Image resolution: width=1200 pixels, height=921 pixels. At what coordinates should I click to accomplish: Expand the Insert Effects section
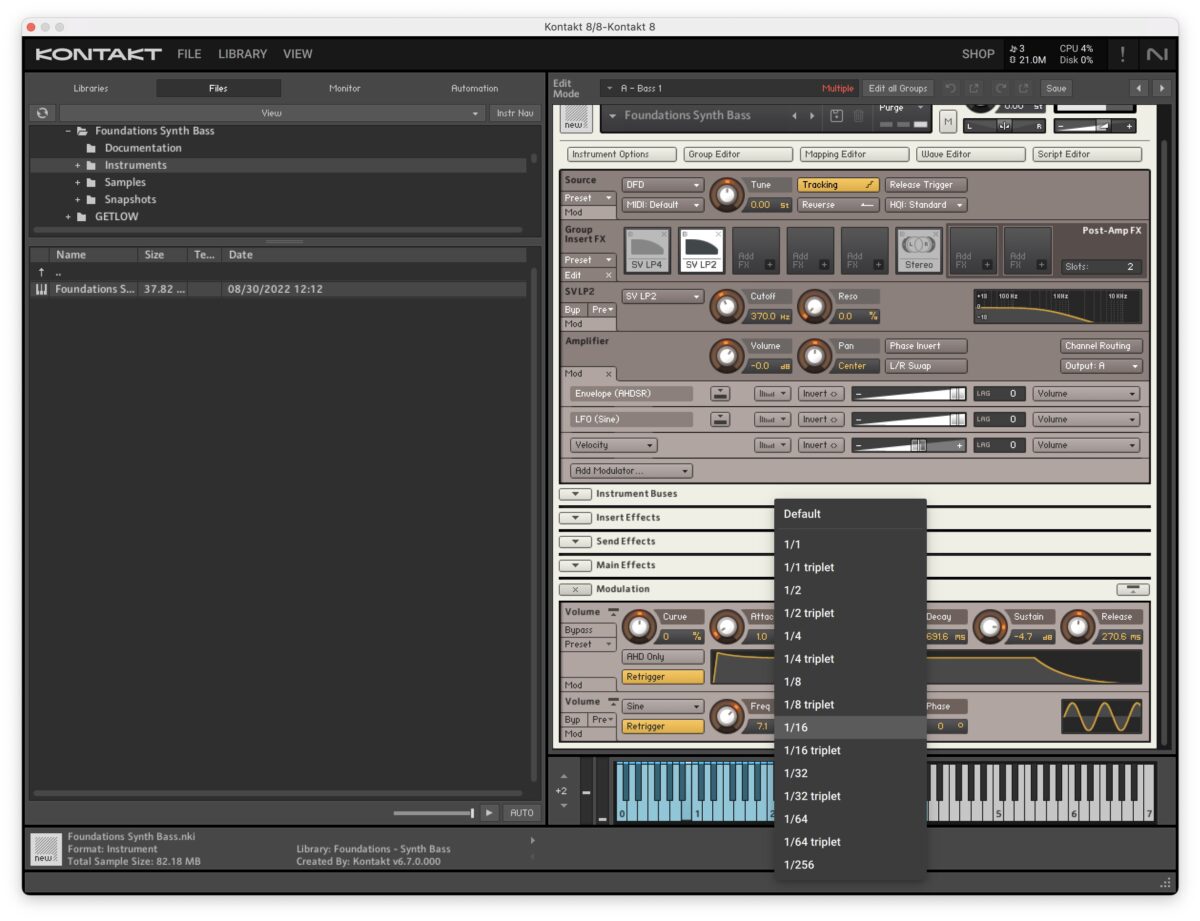pos(575,518)
